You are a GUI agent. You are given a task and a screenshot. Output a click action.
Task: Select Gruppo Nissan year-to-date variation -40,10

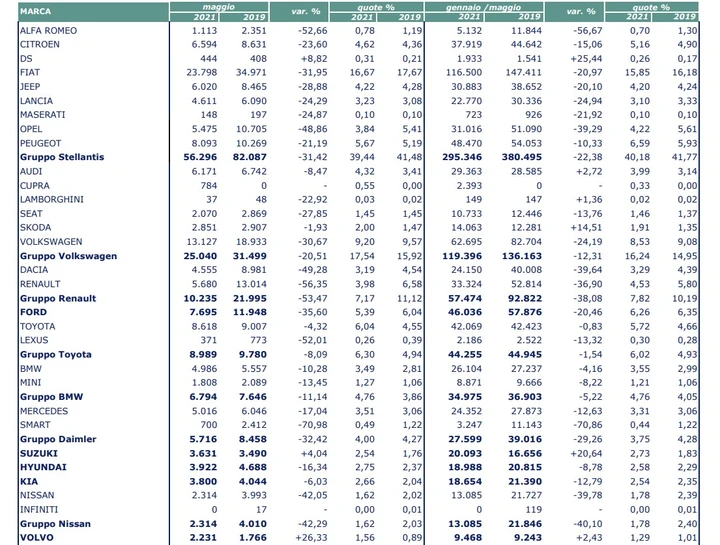588,524
